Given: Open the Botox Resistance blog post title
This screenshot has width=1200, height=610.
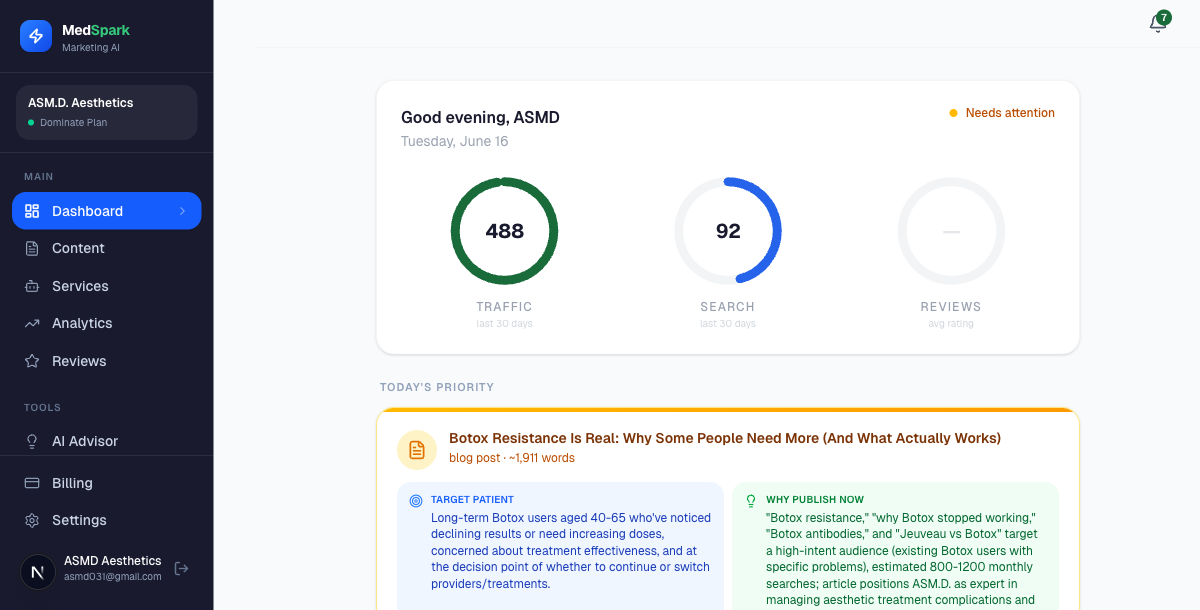Looking at the screenshot, I should (725, 438).
